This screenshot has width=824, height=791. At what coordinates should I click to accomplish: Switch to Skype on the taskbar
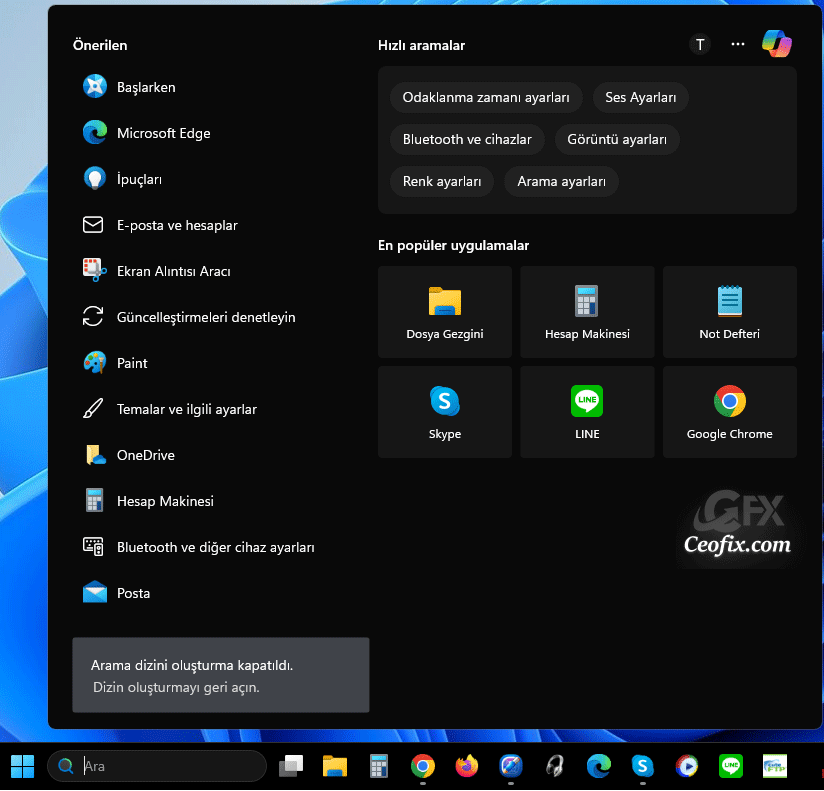click(x=643, y=766)
